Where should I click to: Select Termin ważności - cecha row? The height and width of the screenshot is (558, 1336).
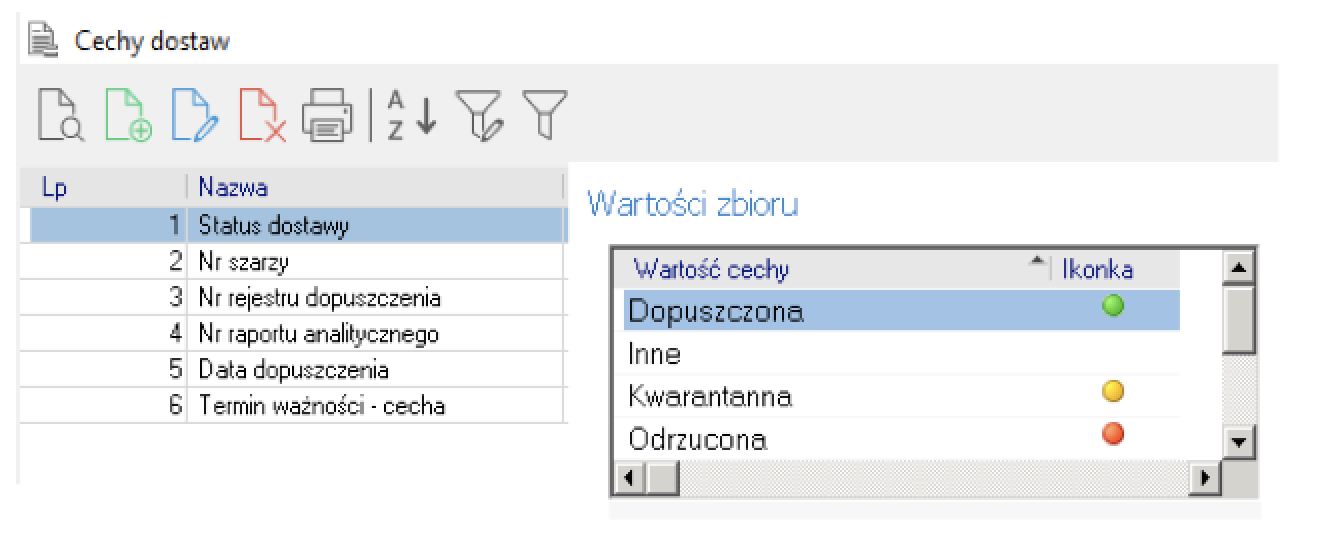pos(321,406)
